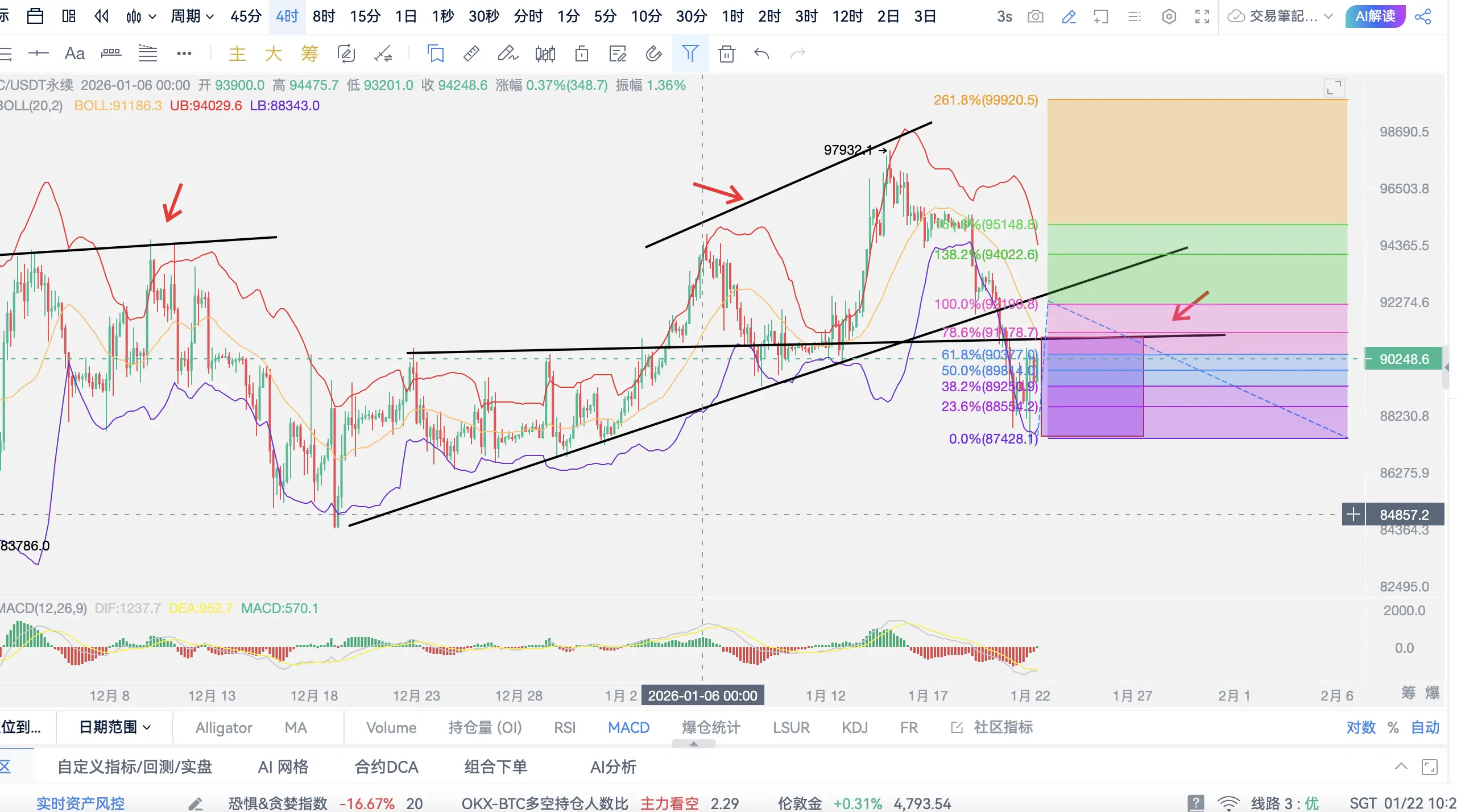Toggle 自动 auto scale
The width and height of the screenshot is (1457, 812).
click(x=1425, y=727)
